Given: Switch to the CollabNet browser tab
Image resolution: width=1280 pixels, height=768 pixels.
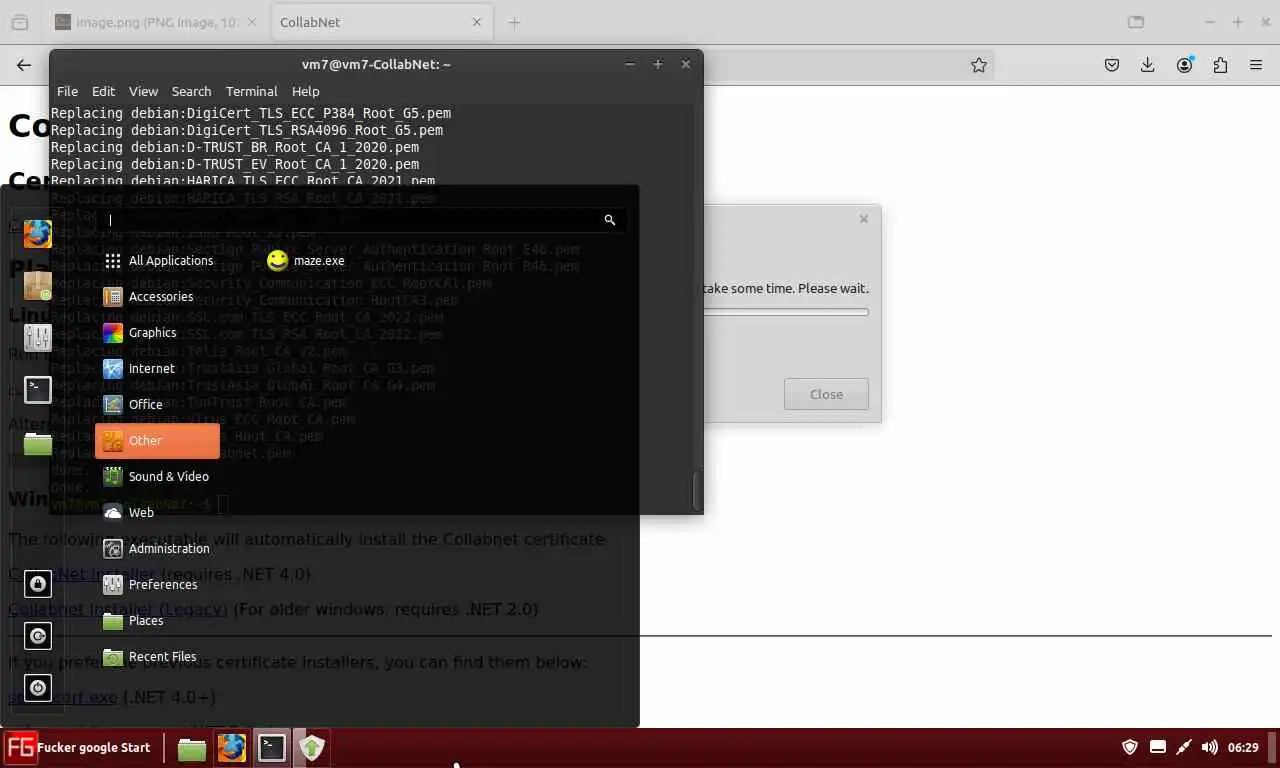Looking at the screenshot, I should (x=382, y=22).
